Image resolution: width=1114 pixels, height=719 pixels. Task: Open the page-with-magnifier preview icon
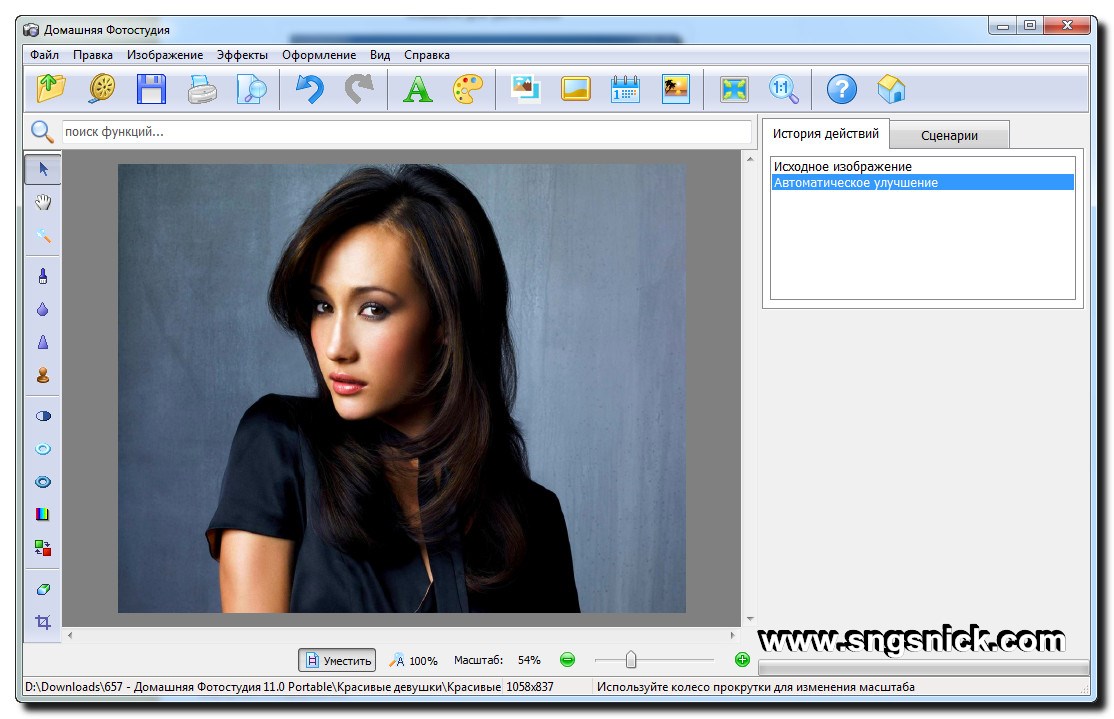[x=252, y=90]
